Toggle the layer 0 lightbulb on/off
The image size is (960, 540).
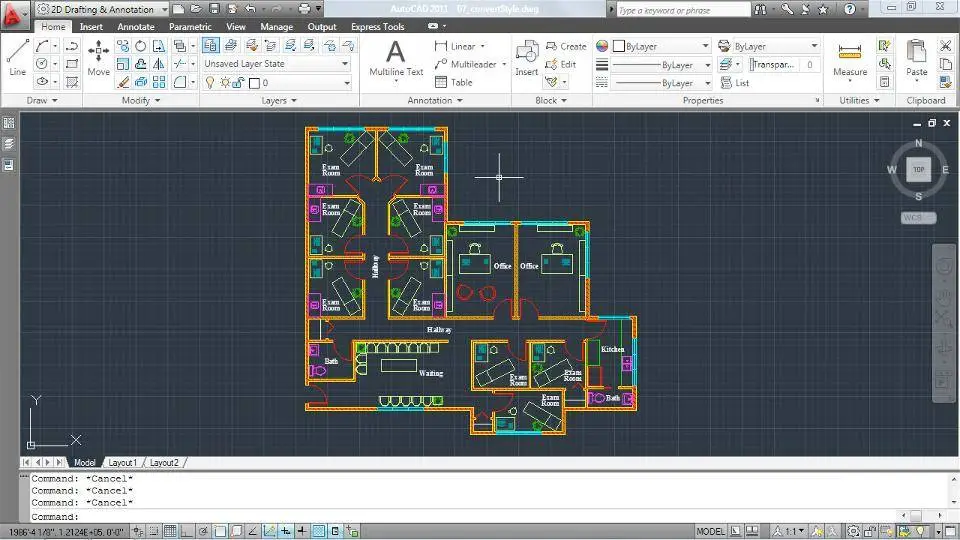209,83
